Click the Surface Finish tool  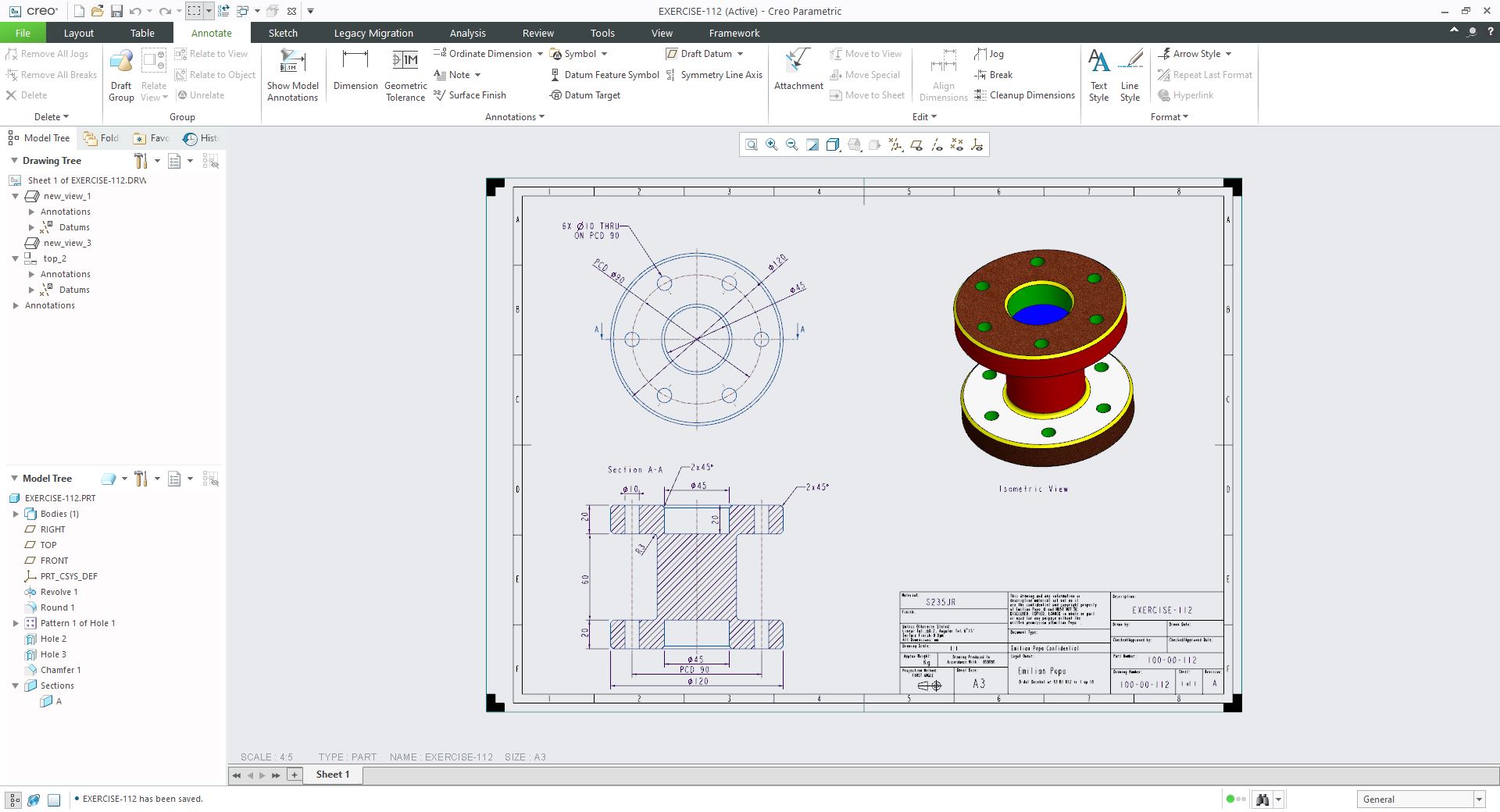[x=470, y=95]
